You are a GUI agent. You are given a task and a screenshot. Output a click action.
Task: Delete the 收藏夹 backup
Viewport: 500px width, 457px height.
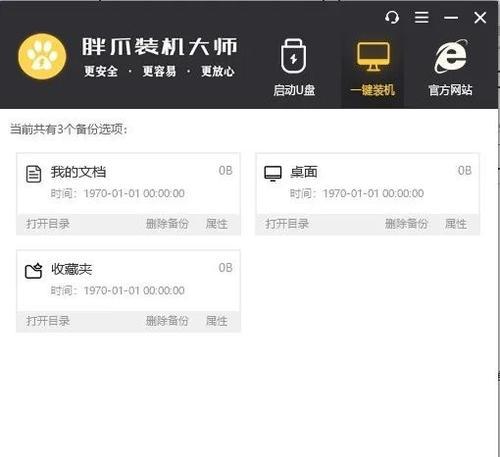(167, 321)
